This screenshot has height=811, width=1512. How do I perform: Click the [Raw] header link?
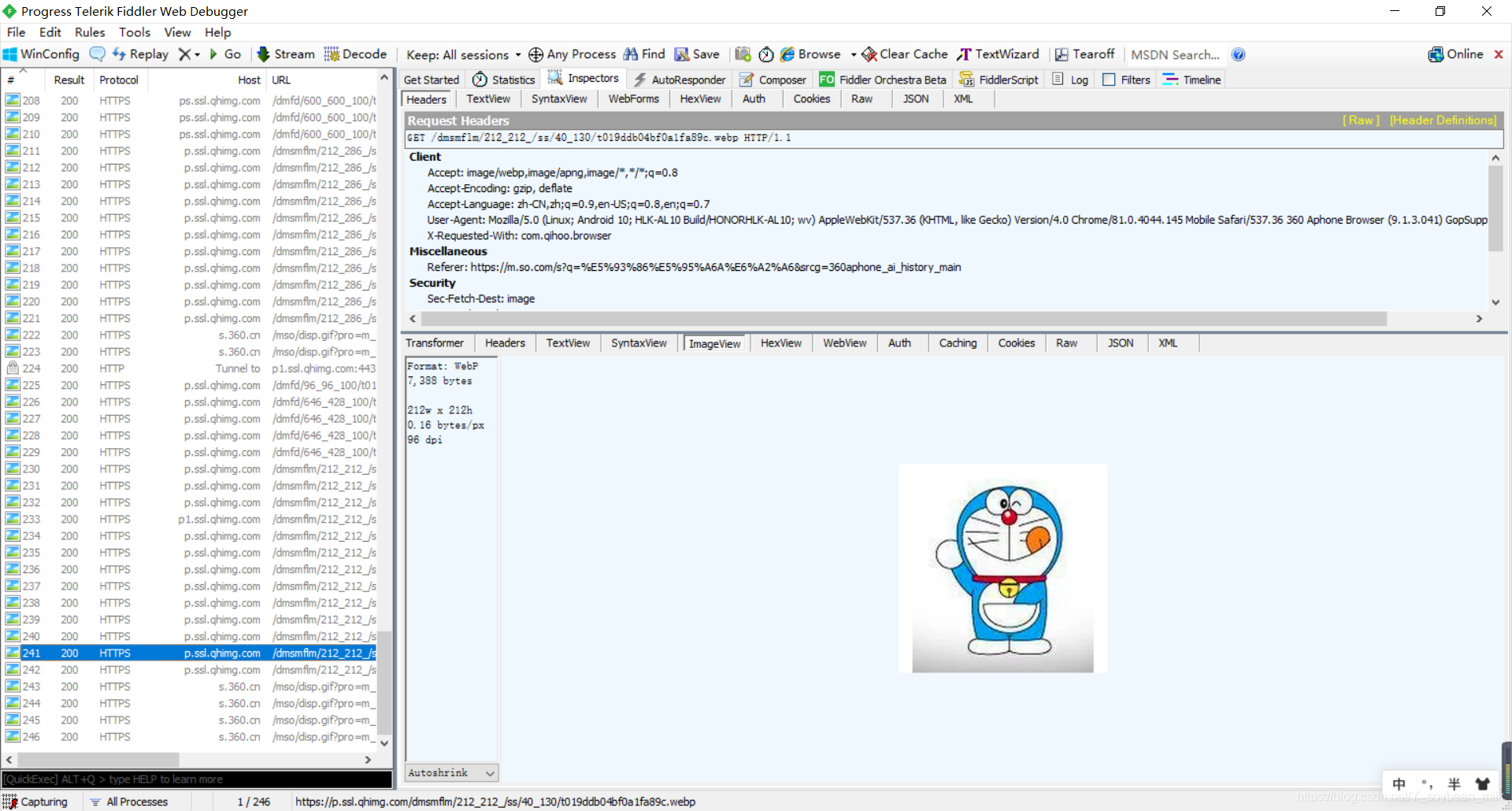pyautogui.click(x=1361, y=120)
